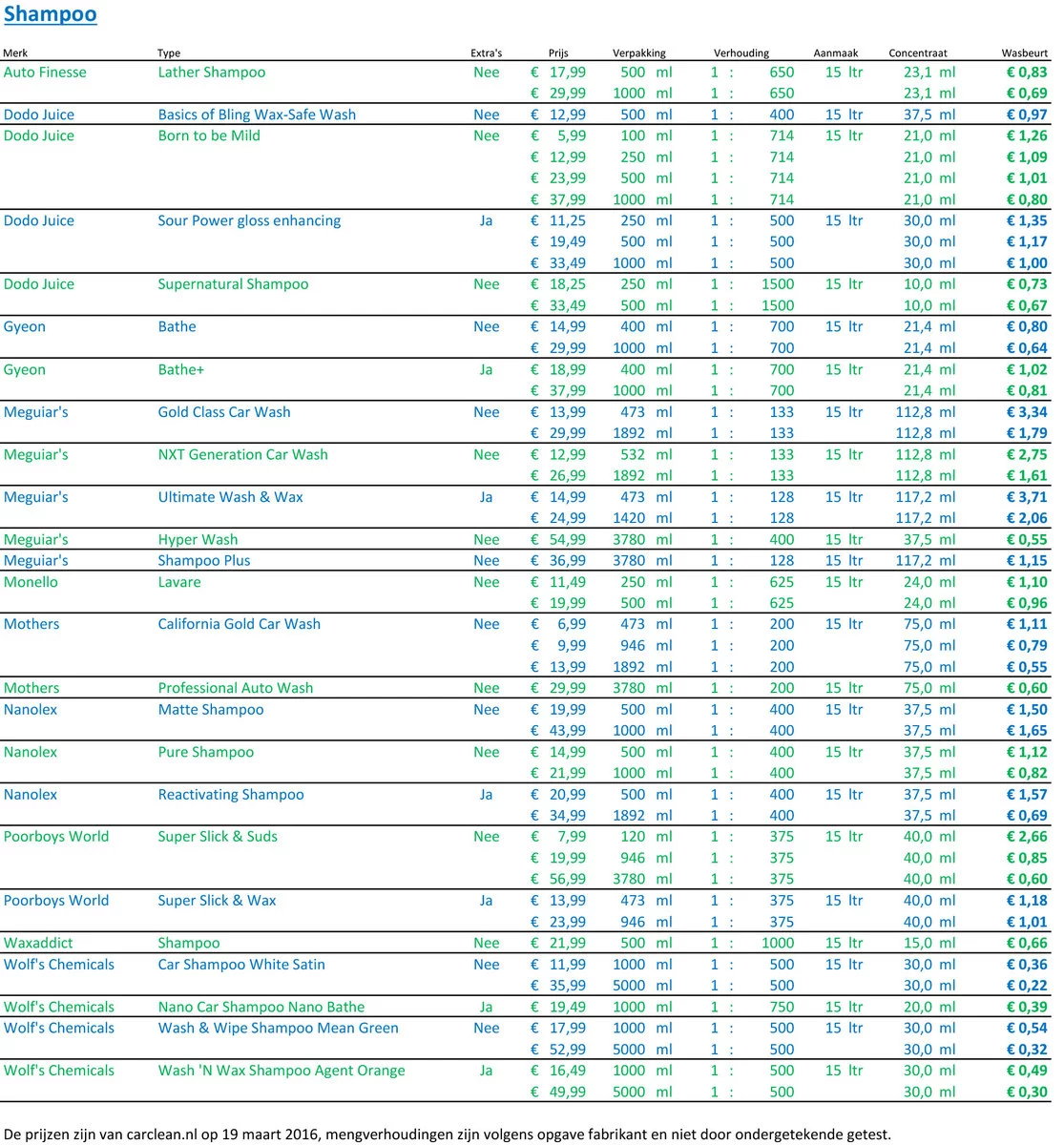Viewport: 1064px width, 1145px height.
Task: Click the 1420 ml Verpakking cell
Action: tap(642, 518)
